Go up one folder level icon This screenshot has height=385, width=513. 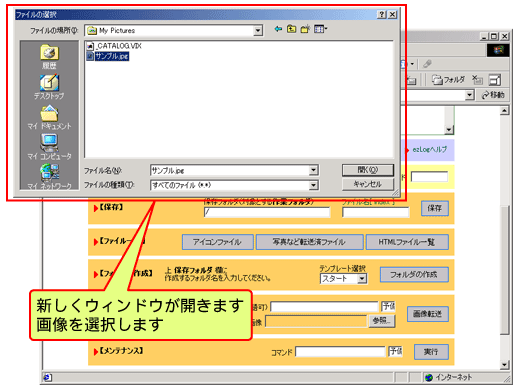tap(291, 29)
